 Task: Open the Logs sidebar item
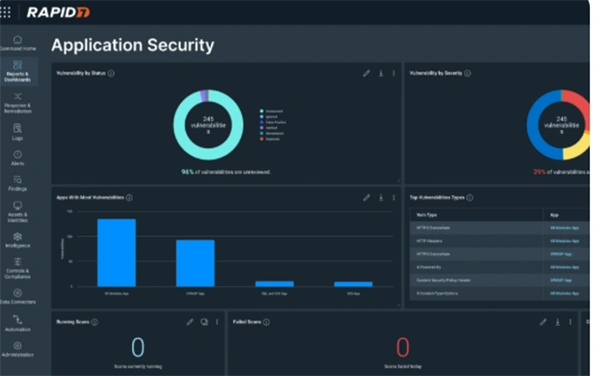[18, 132]
